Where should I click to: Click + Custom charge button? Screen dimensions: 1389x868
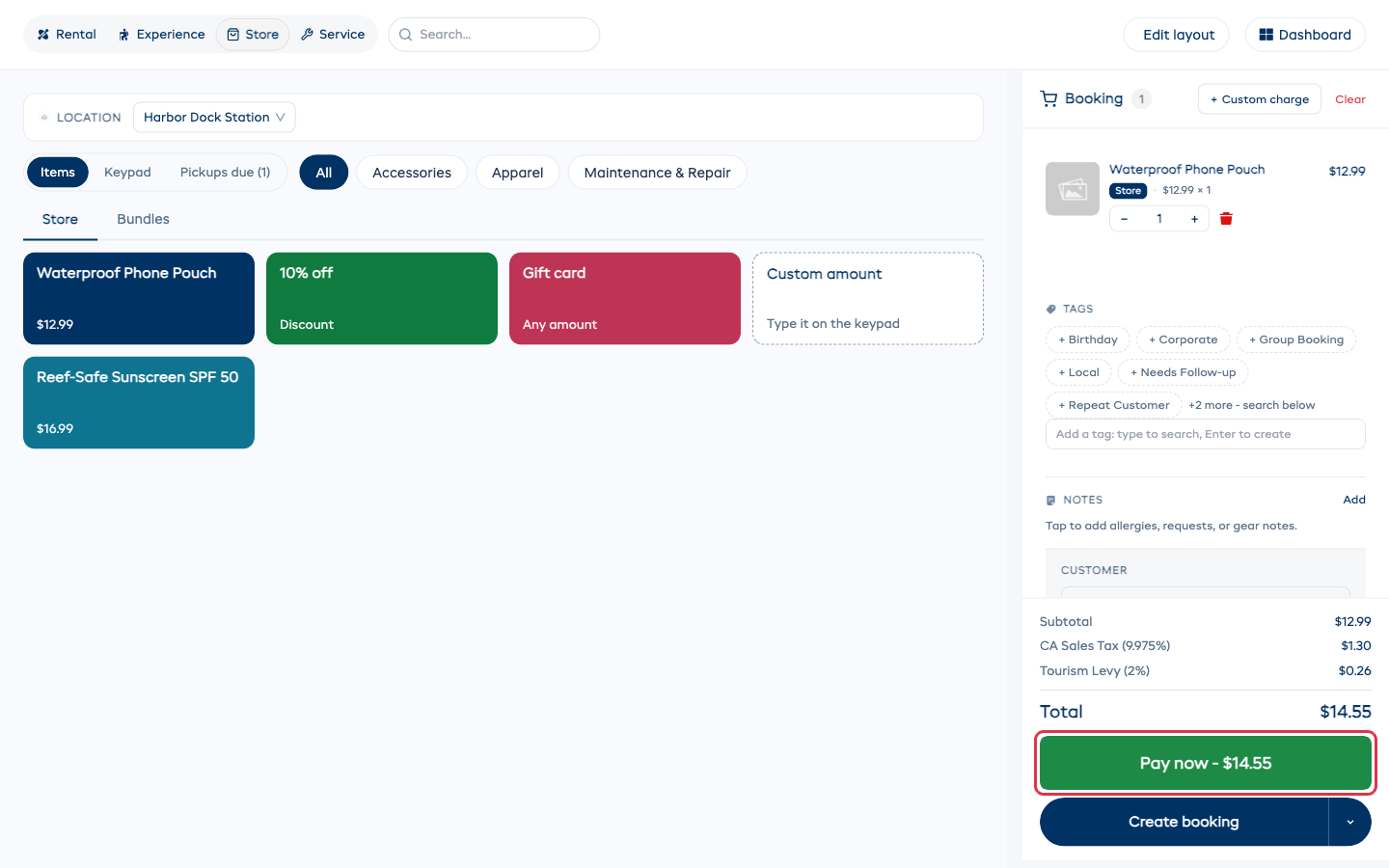click(1260, 99)
